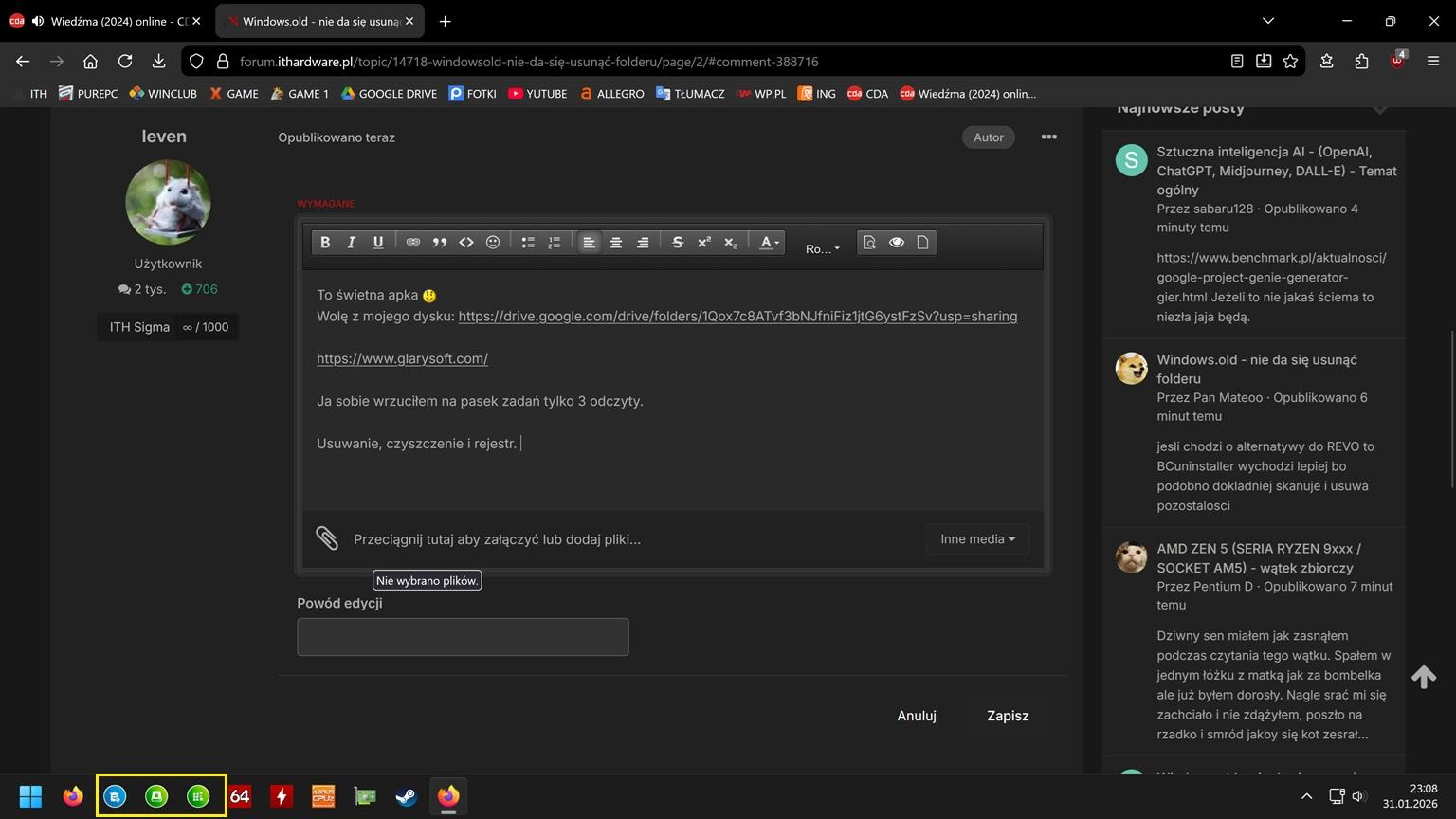Toggle bold formatting
The width and height of the screenshot is (1456, 819).
(x=325, y=243)
